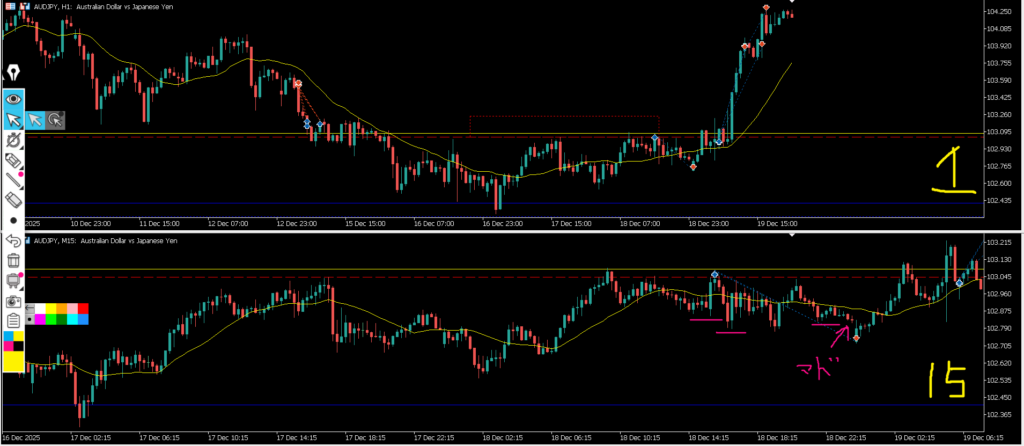The image size is (1024, 446).
Task: Click time label 18 Dec 22:15 on the M15 axis
Action: click(845, 436)
